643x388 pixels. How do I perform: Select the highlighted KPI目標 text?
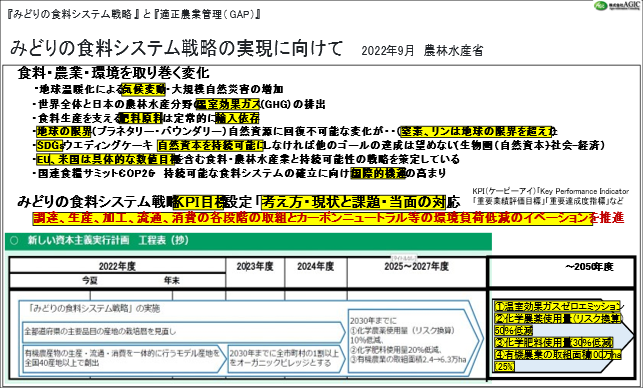(198, 202)
